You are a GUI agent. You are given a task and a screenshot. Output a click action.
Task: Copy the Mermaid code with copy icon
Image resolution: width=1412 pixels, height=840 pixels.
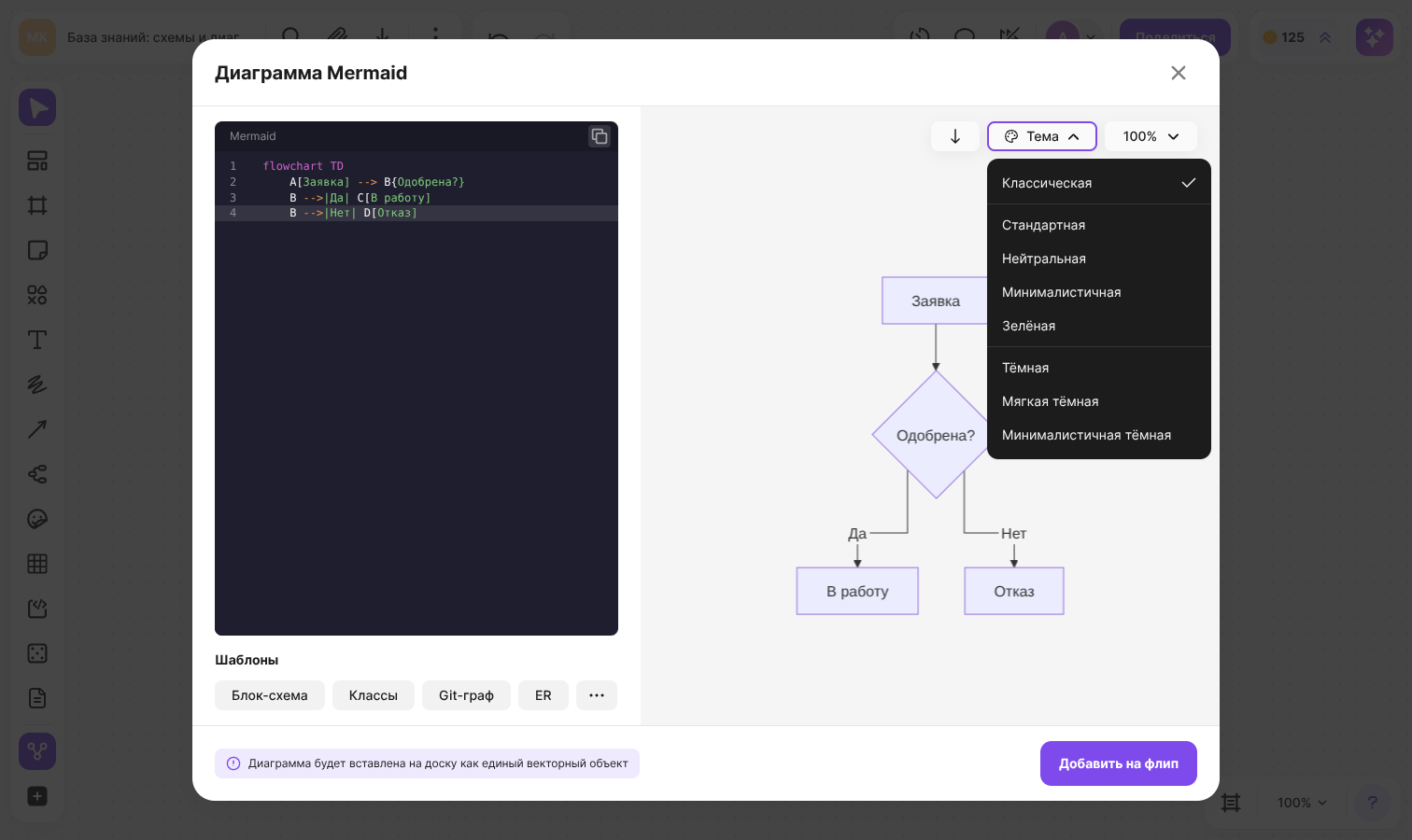[600, 136]
